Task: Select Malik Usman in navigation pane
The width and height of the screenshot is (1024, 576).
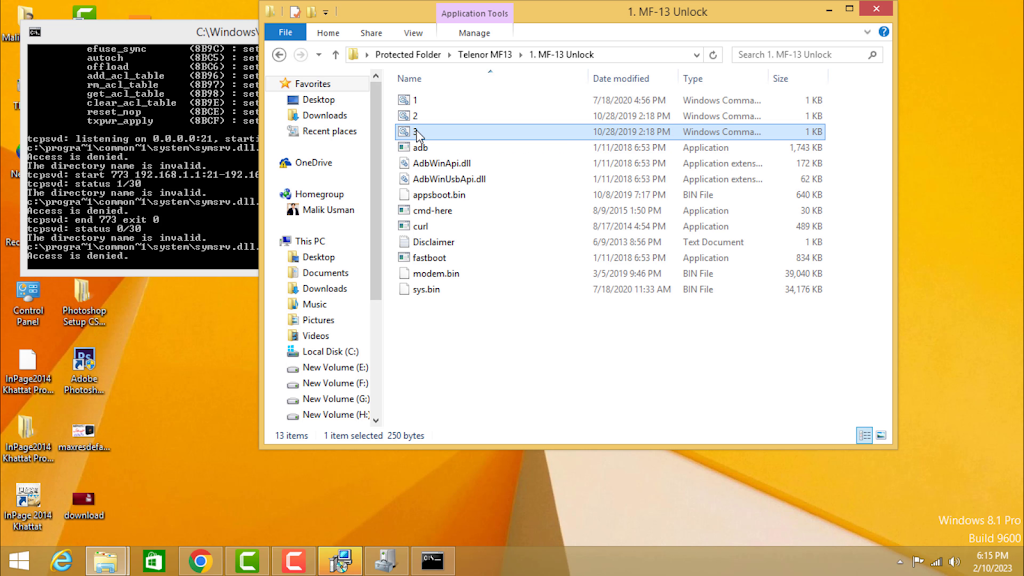Action: coord(328,210)
